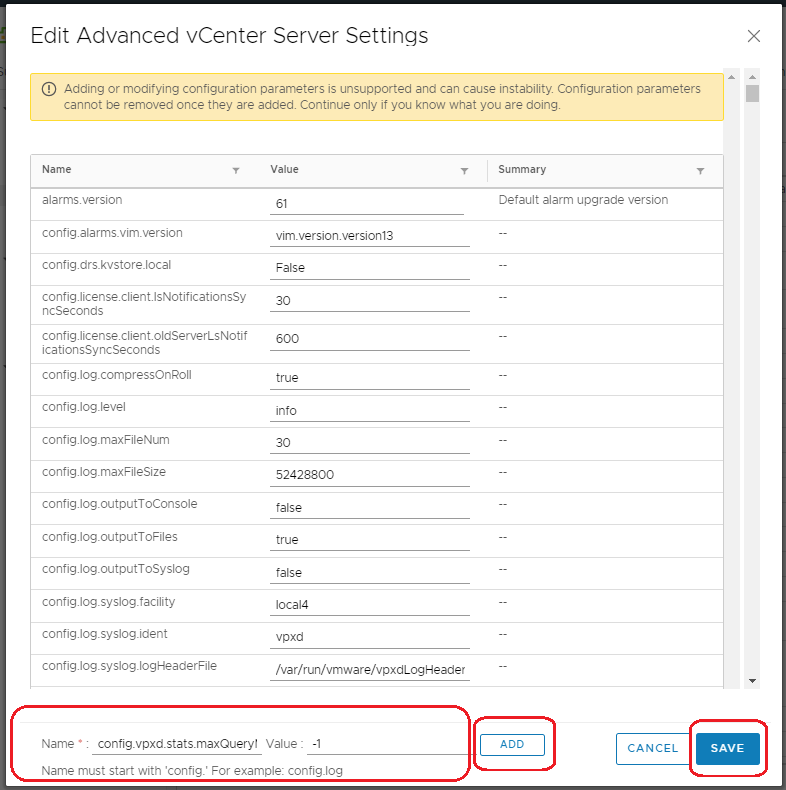The height and width of the screenshot is (790, 786).
Task: Select the config.drs.kvstore.local name
Action: [x=106, y=265]
